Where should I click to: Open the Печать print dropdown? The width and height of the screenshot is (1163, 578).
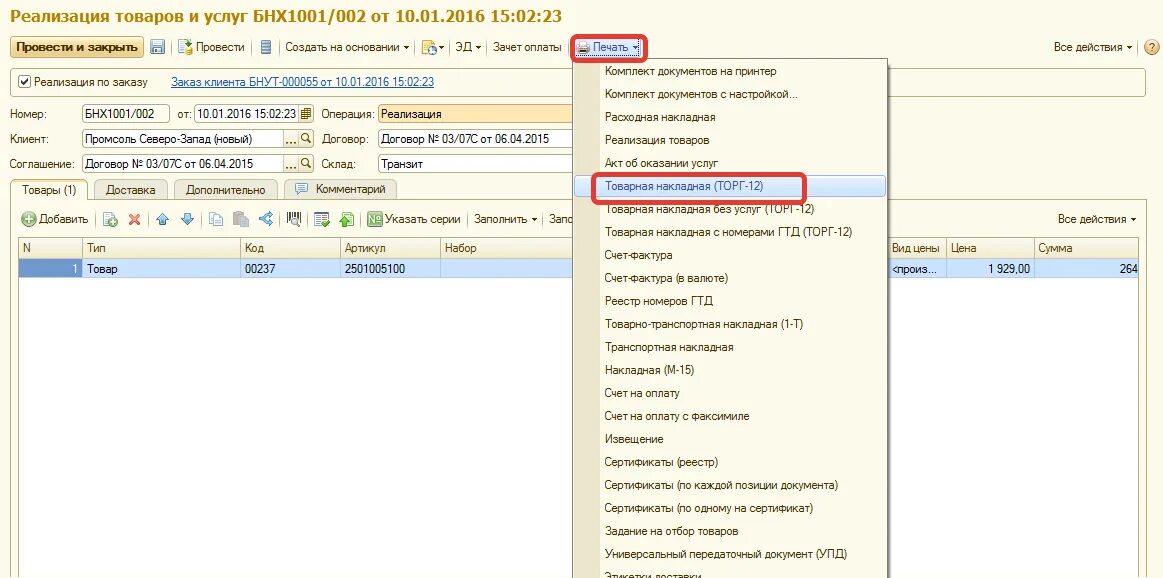tap(608, 47)
